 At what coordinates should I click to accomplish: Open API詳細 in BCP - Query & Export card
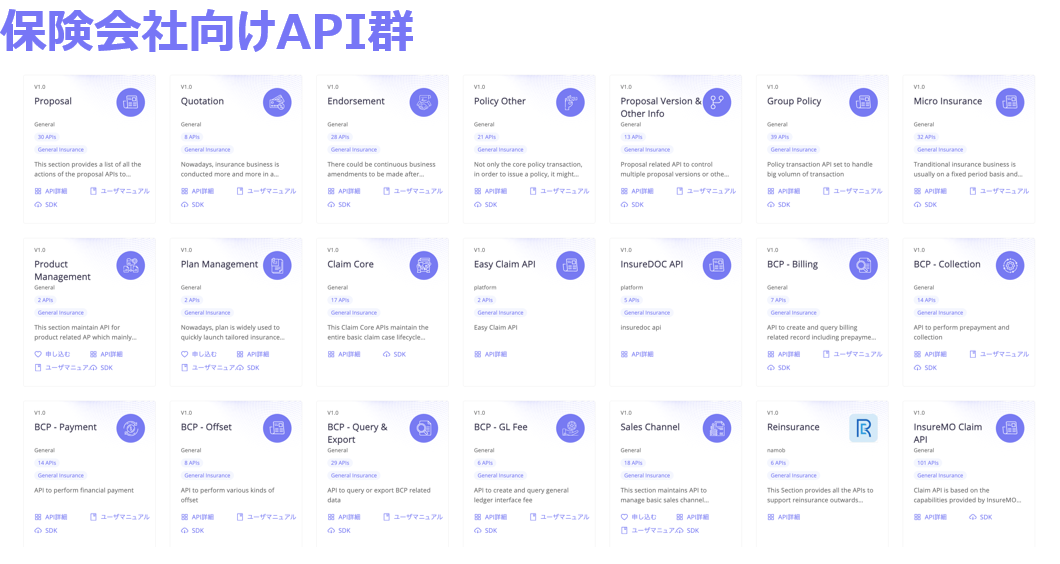344,517
